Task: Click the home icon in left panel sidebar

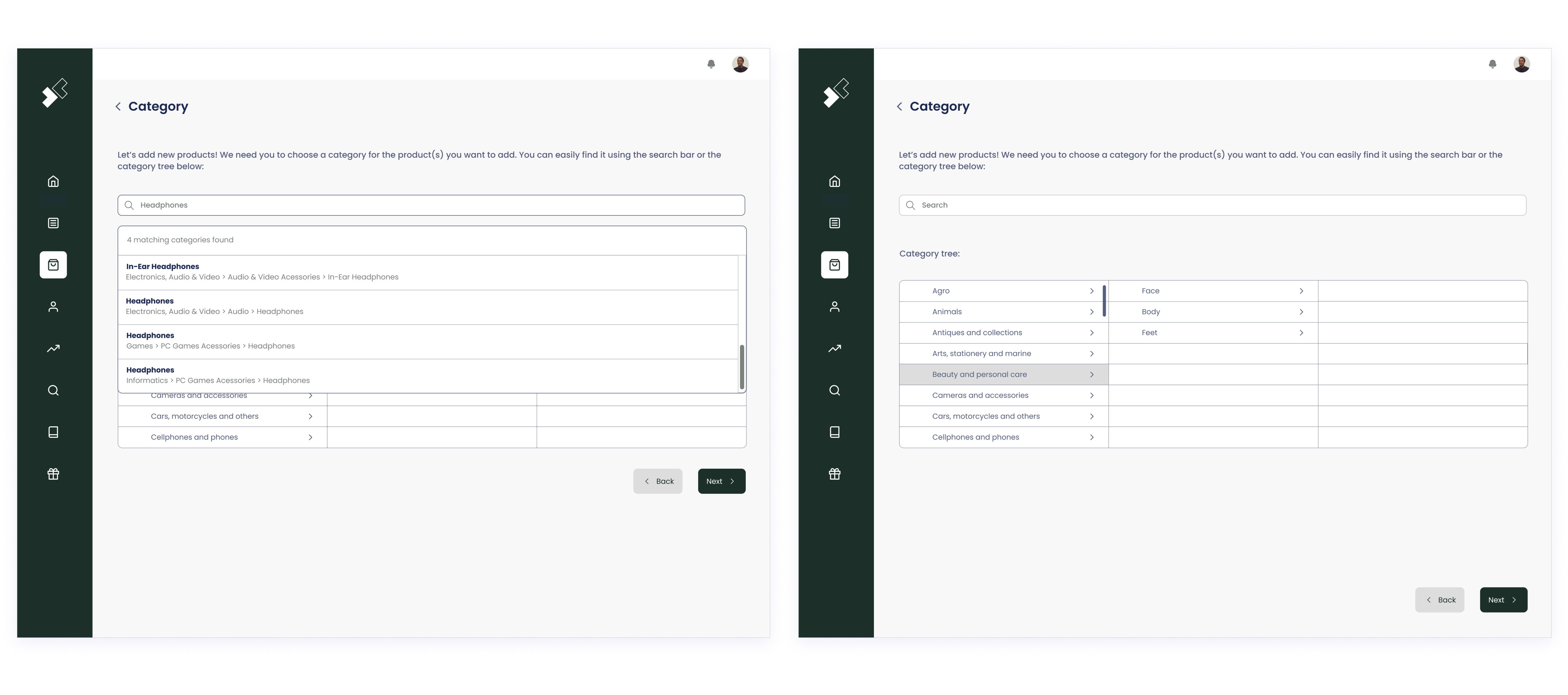Action: (x=54, y=182)
